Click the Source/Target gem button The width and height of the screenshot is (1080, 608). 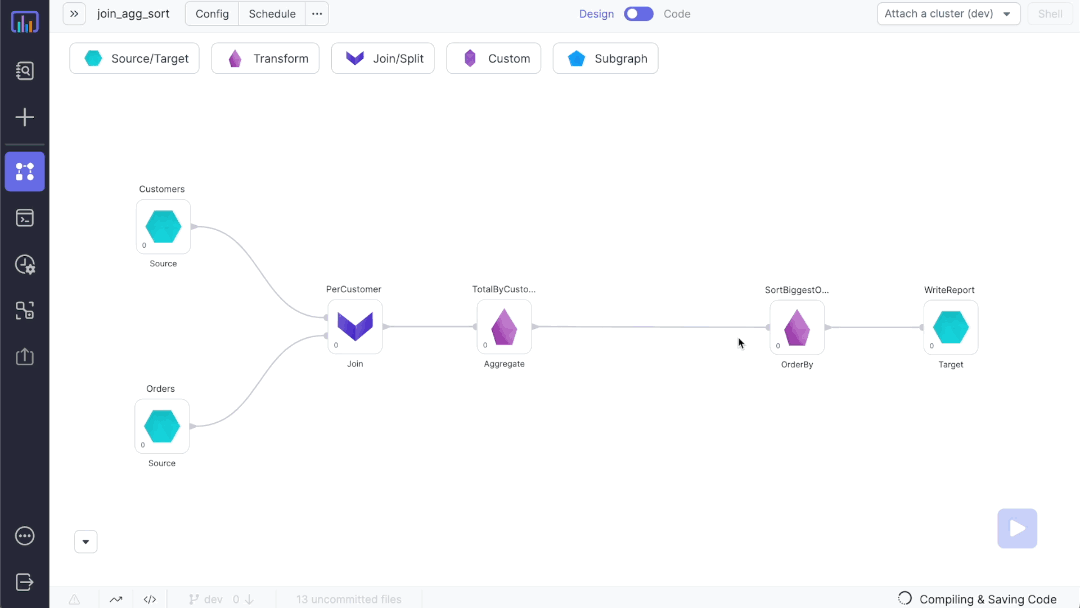(x=135, y=59)
